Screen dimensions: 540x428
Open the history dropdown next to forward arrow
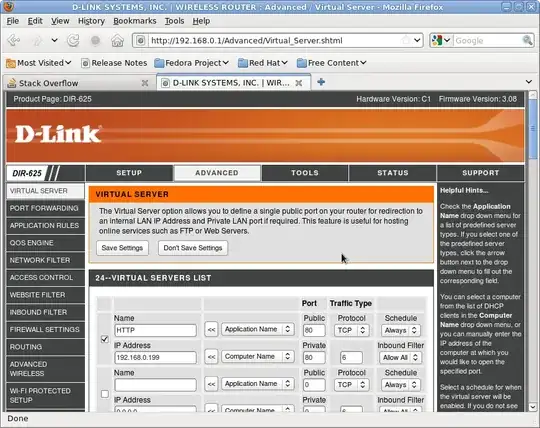point(54,40)
